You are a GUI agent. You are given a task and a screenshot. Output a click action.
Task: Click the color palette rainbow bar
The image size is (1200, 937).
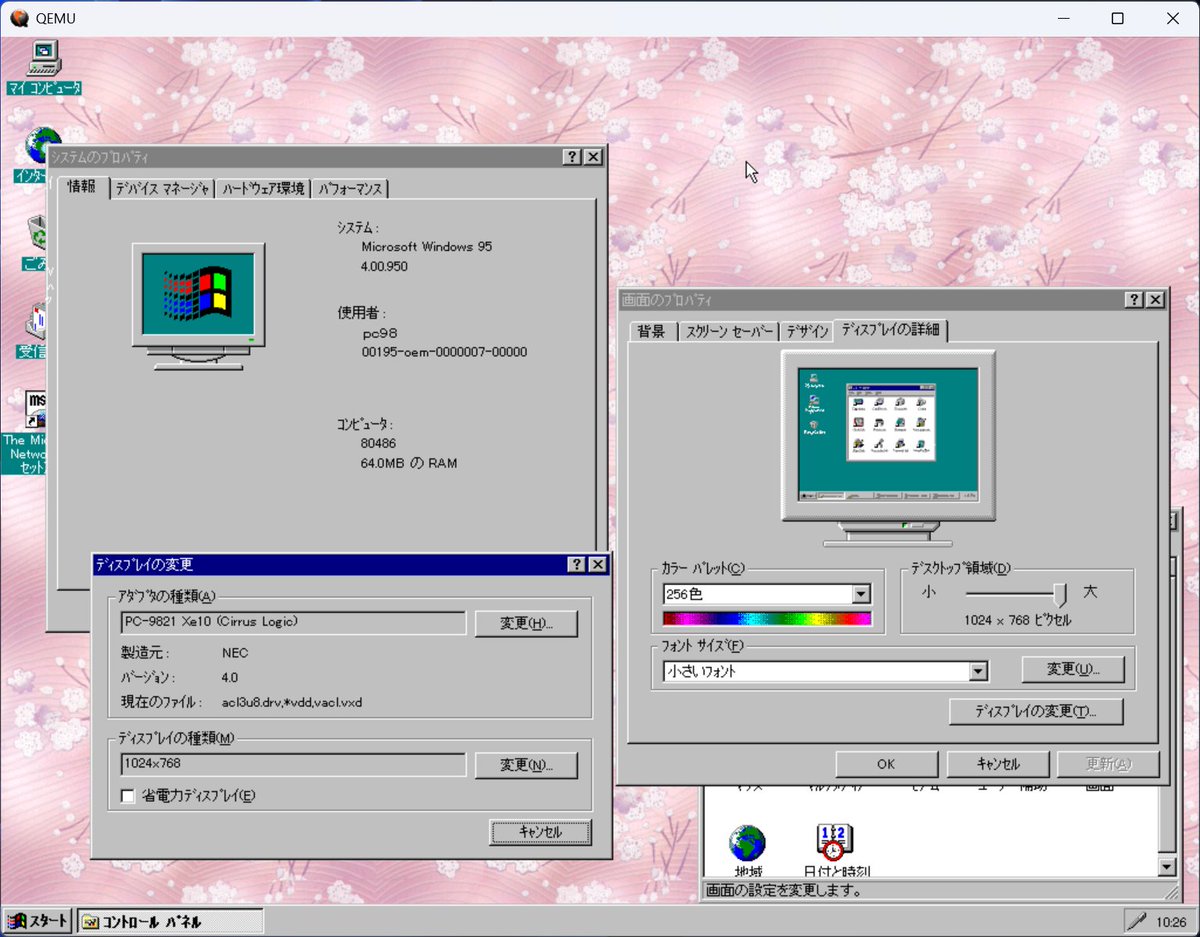767,619
